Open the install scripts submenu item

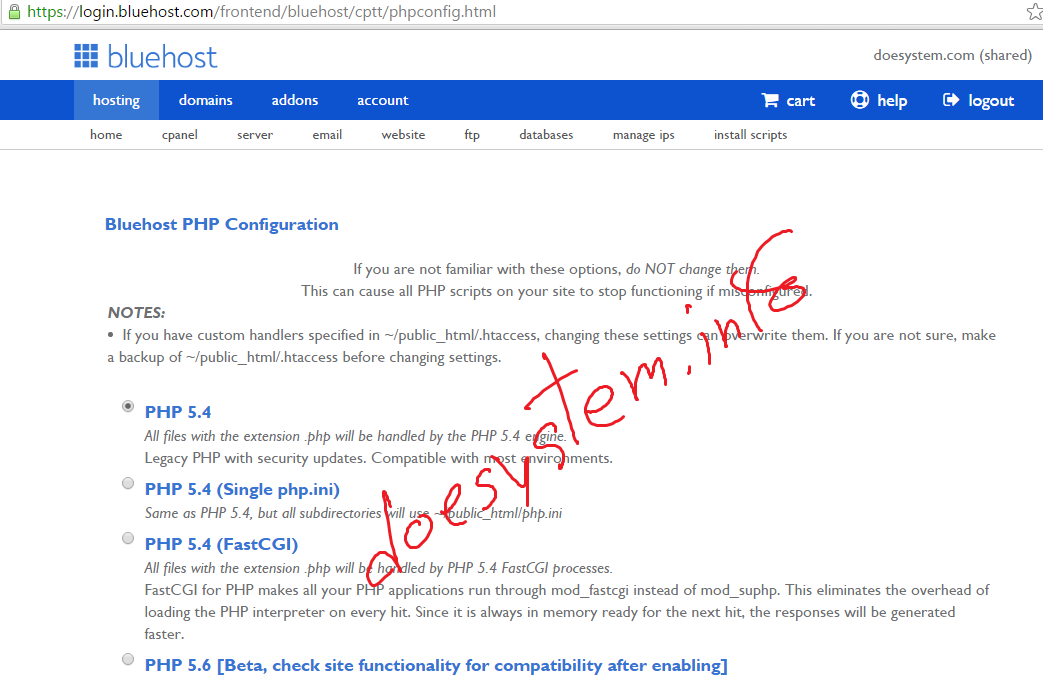(750, 134)
